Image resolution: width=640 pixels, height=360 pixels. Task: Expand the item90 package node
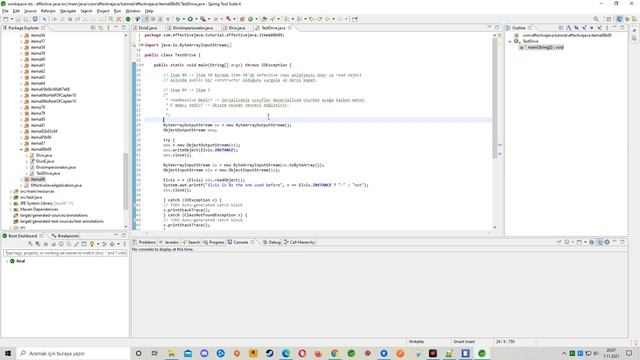point(21,179)
